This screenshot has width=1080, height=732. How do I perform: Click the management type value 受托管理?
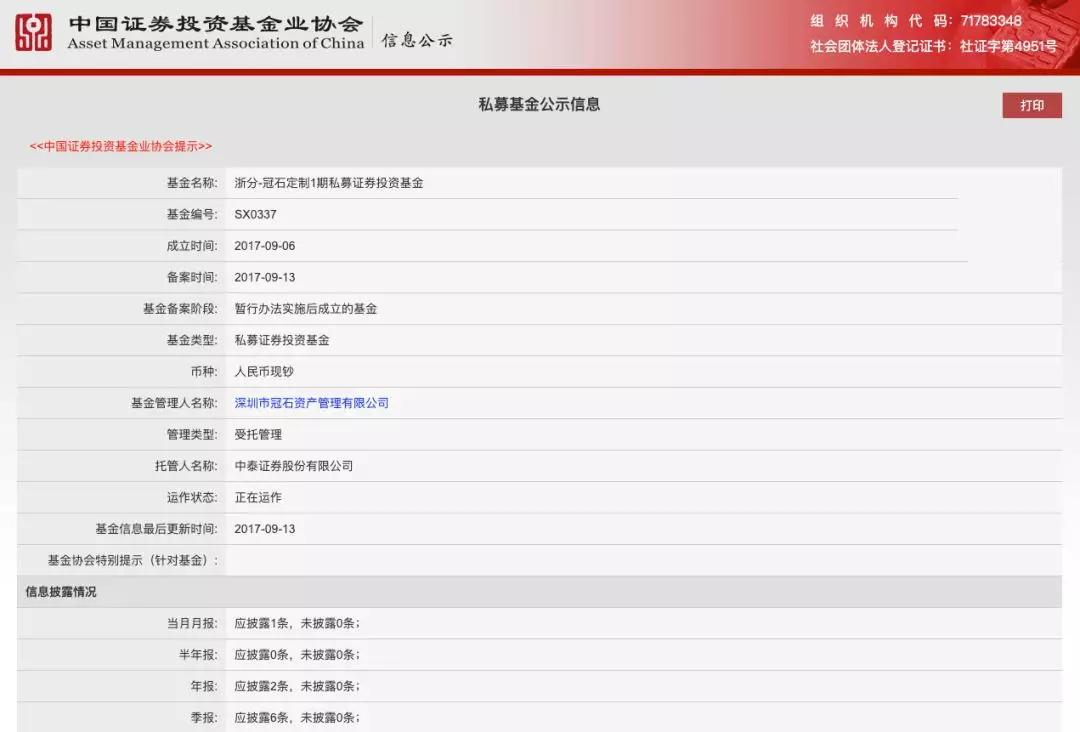(x=258, y=435)
